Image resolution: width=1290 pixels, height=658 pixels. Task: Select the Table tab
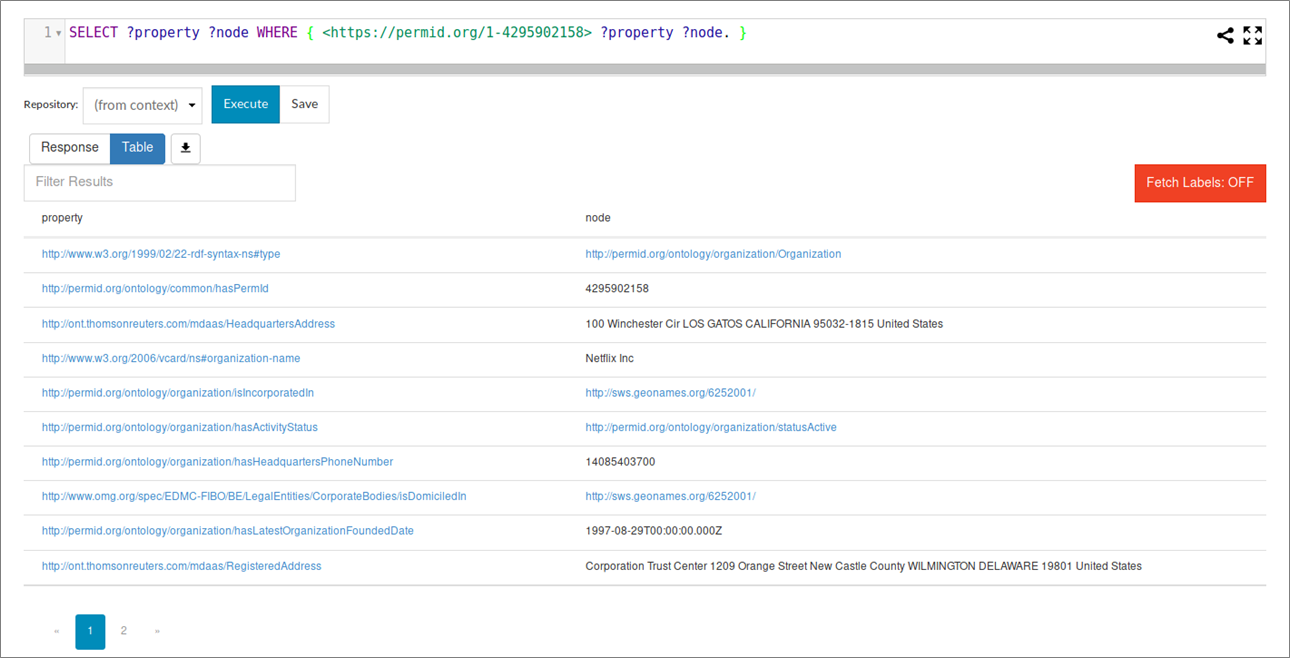click(x=138, y=148)
